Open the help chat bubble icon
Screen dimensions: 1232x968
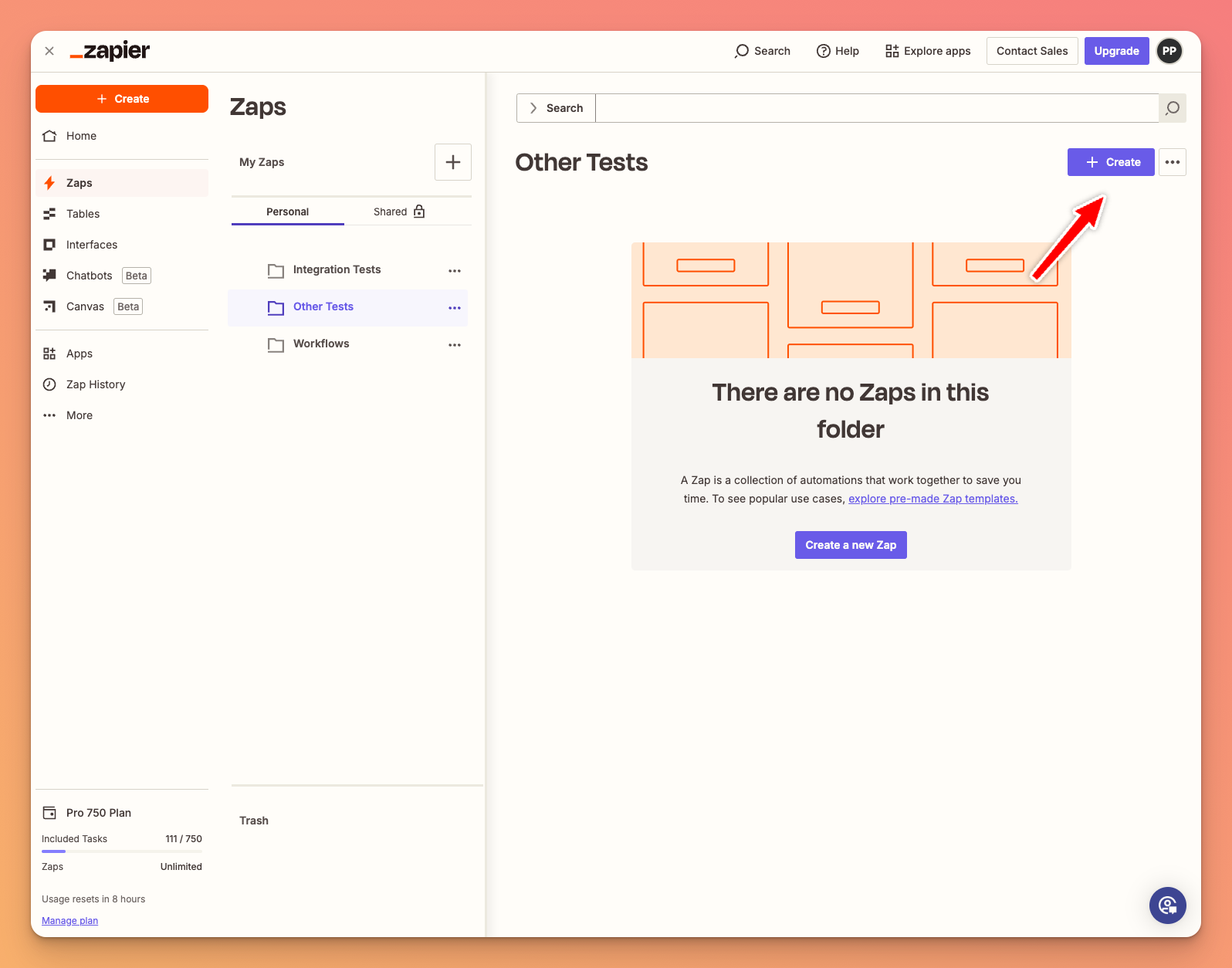coord(1167,905)
